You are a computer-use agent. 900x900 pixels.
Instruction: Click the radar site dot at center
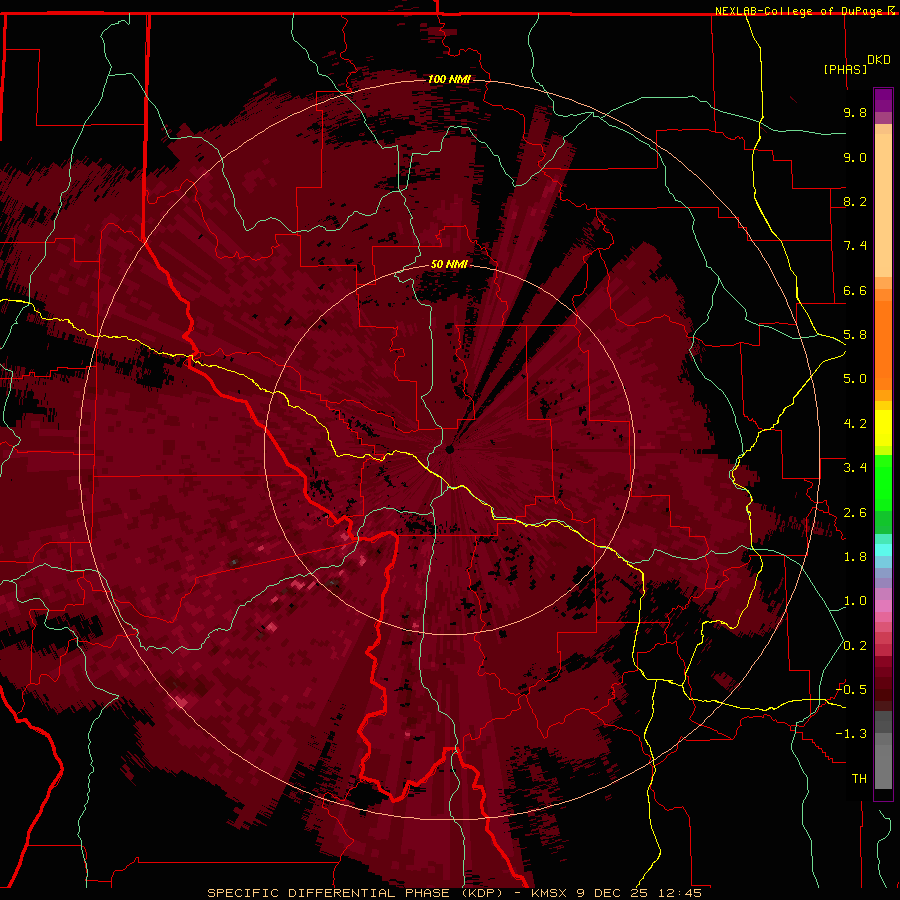point(450,449)
